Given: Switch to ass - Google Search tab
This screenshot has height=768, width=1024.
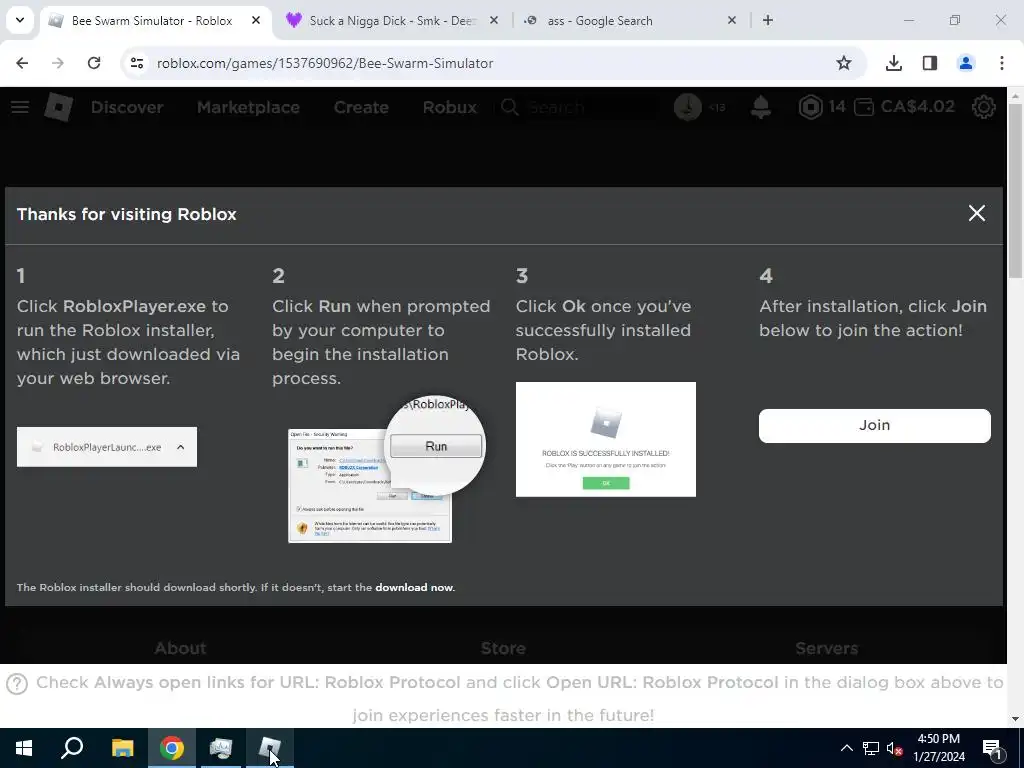Looking at the screenshot, I should (x=631, y=21).
